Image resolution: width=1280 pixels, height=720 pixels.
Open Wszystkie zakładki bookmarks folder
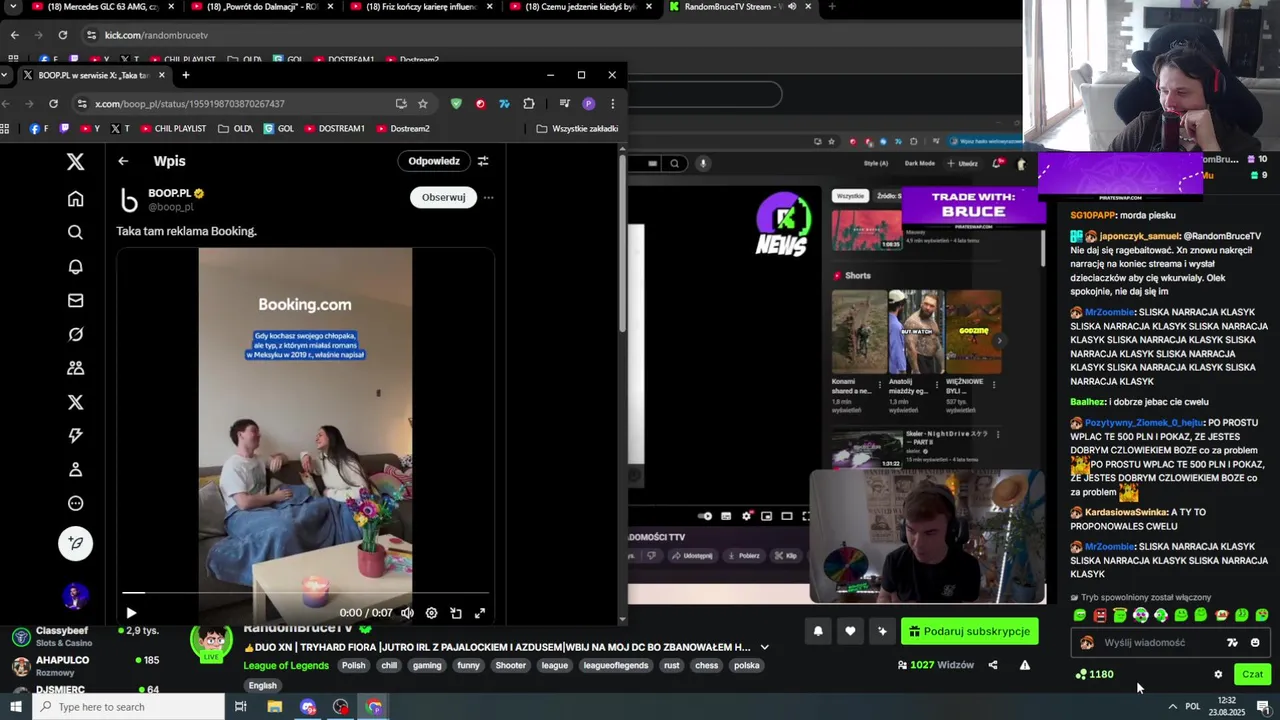[x=577, y=128]
